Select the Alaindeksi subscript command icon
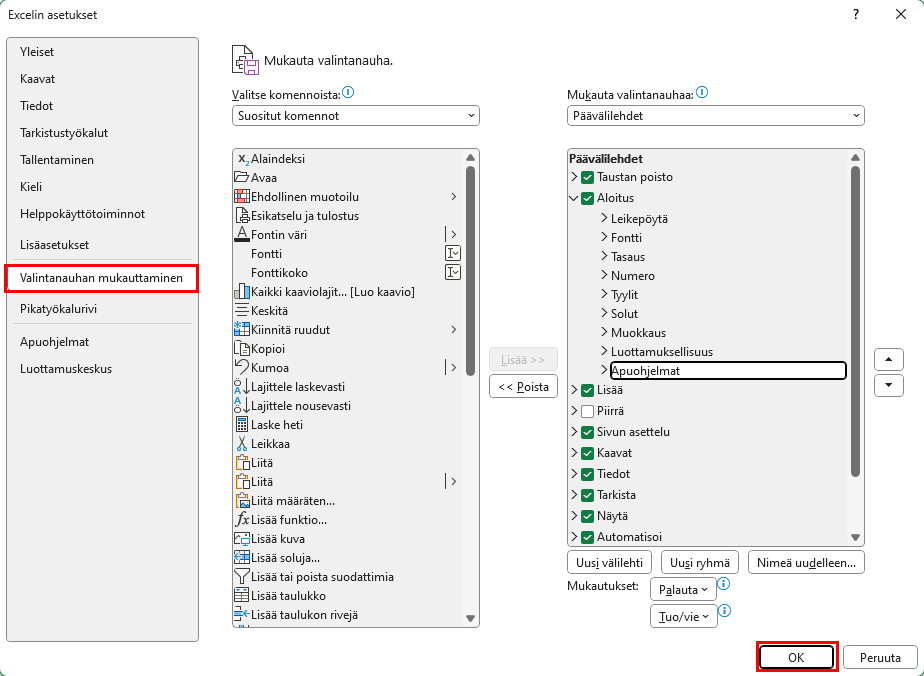This screenshot has height=676, width=924. (242, 159)
